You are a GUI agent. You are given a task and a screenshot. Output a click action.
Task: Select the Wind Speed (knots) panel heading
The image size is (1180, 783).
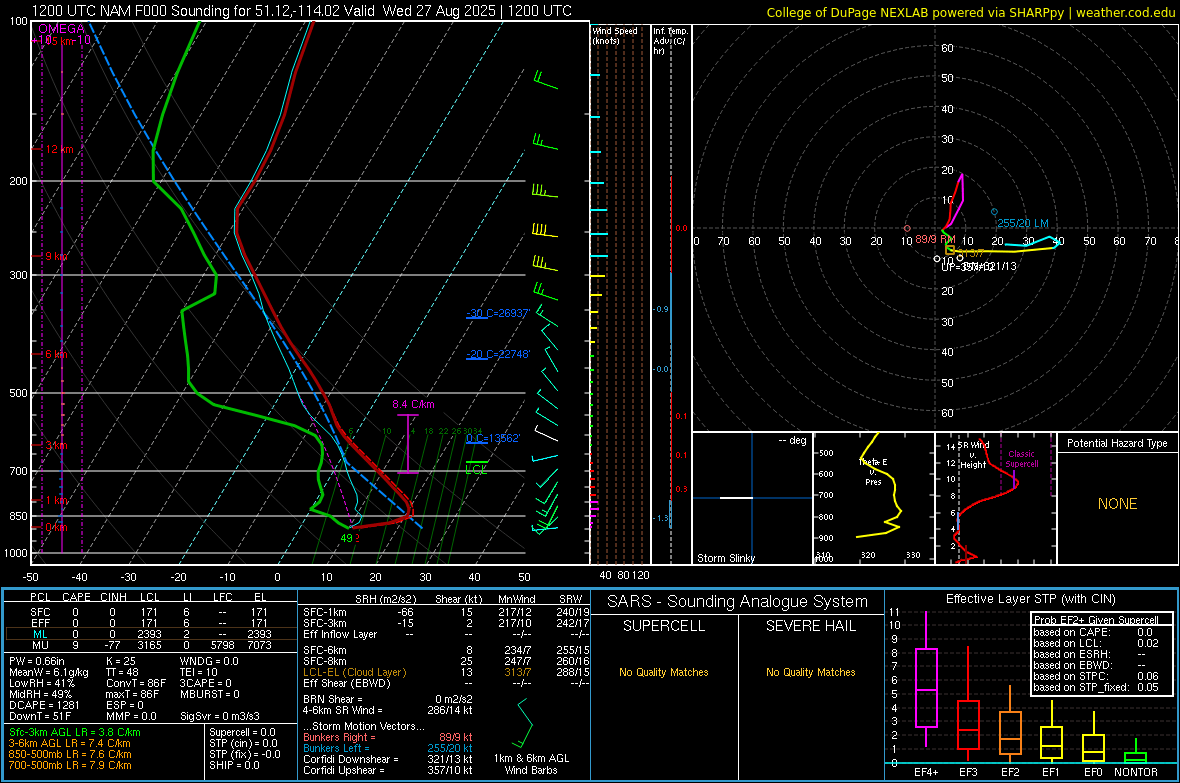click(615, 35)
